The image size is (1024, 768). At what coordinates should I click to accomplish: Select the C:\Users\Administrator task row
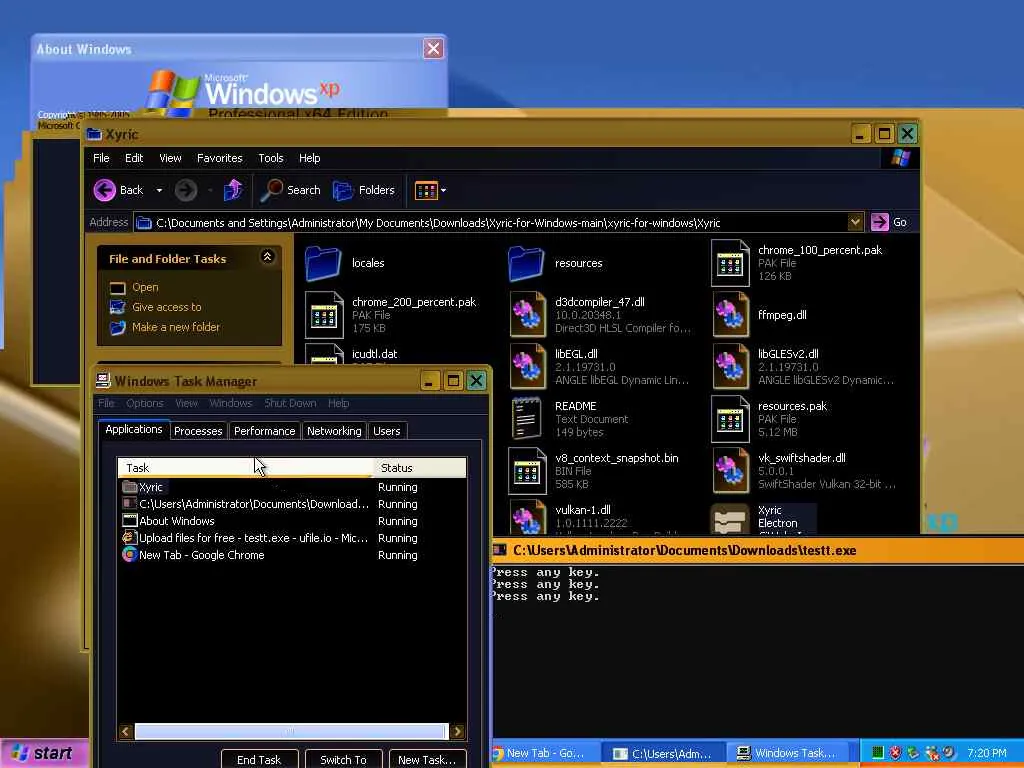pos(291,504)
